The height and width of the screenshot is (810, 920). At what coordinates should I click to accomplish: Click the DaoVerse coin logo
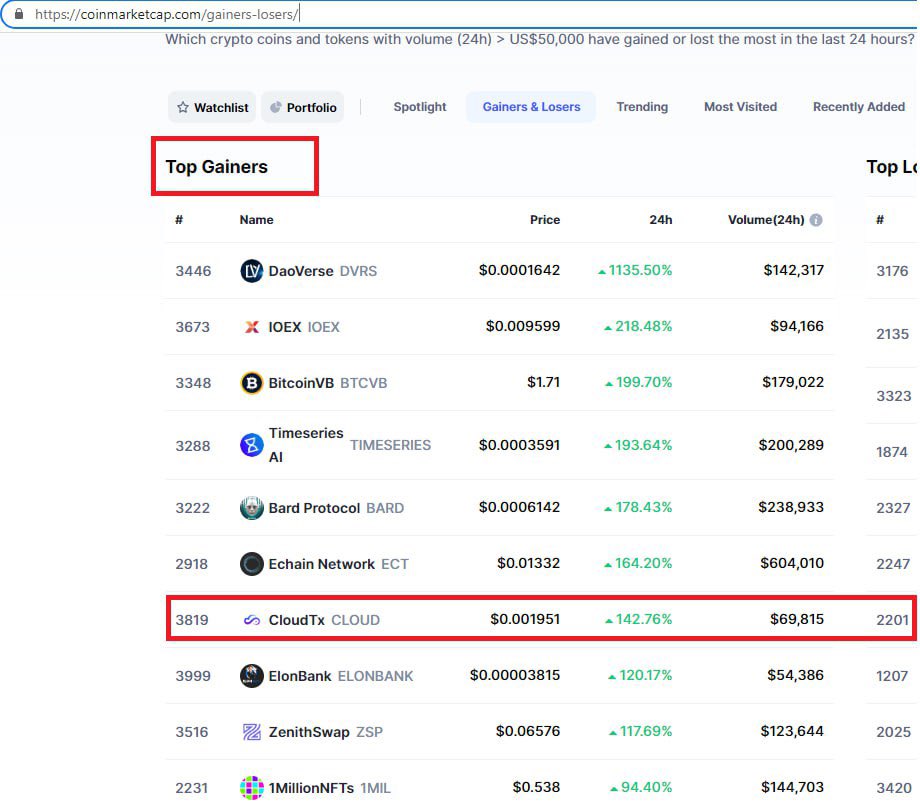coord(252,270)
